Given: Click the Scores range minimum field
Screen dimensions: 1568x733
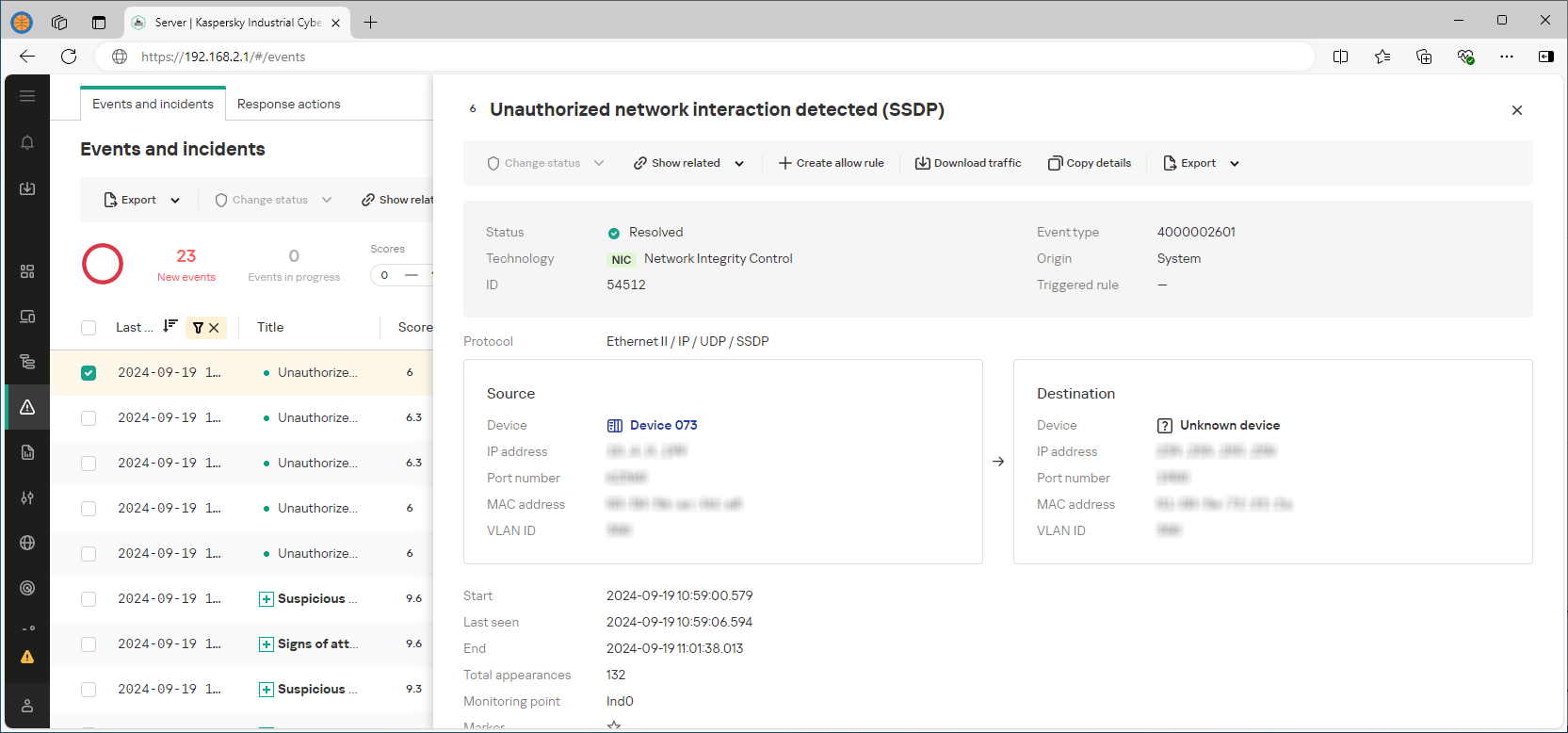Looking at the screenshot, I should click(x=385, y=275).
